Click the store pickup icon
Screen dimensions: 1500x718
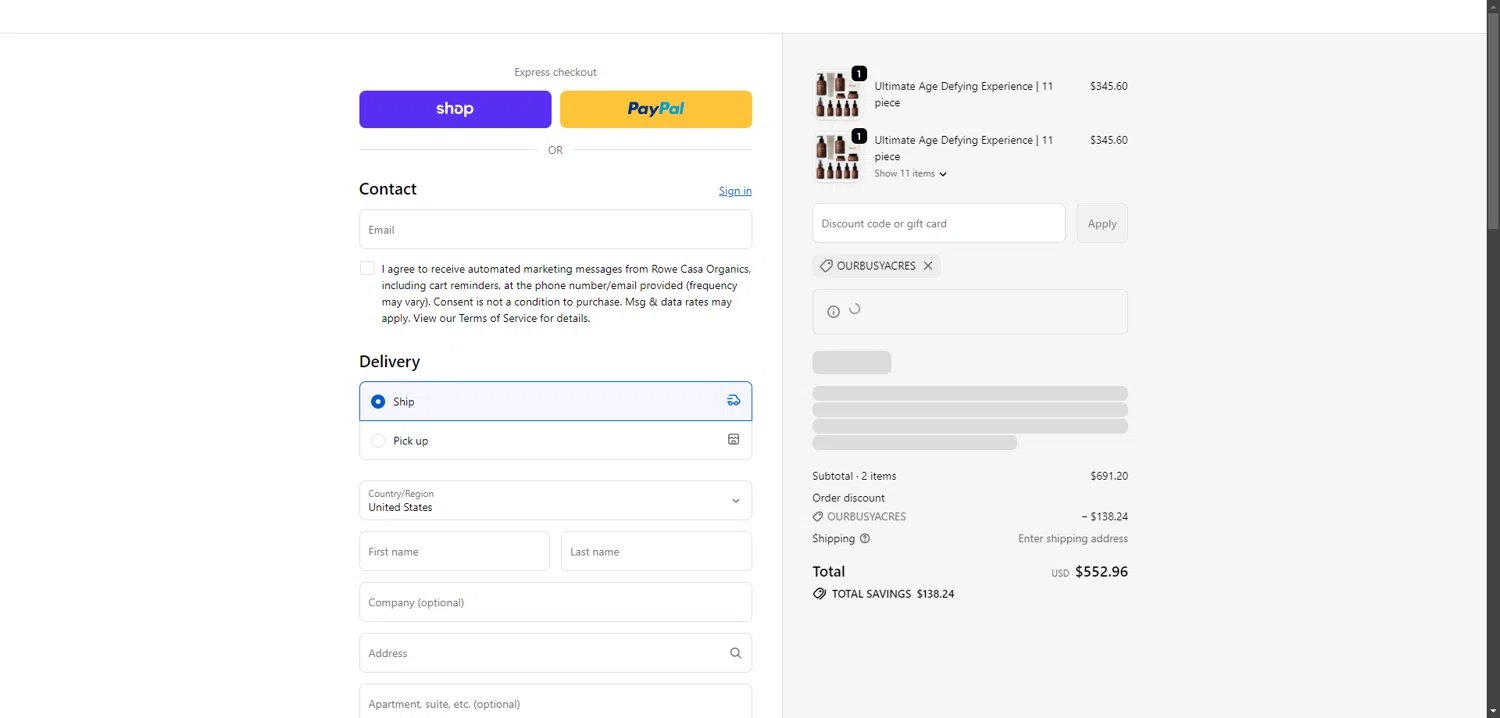tap(733, 440)
